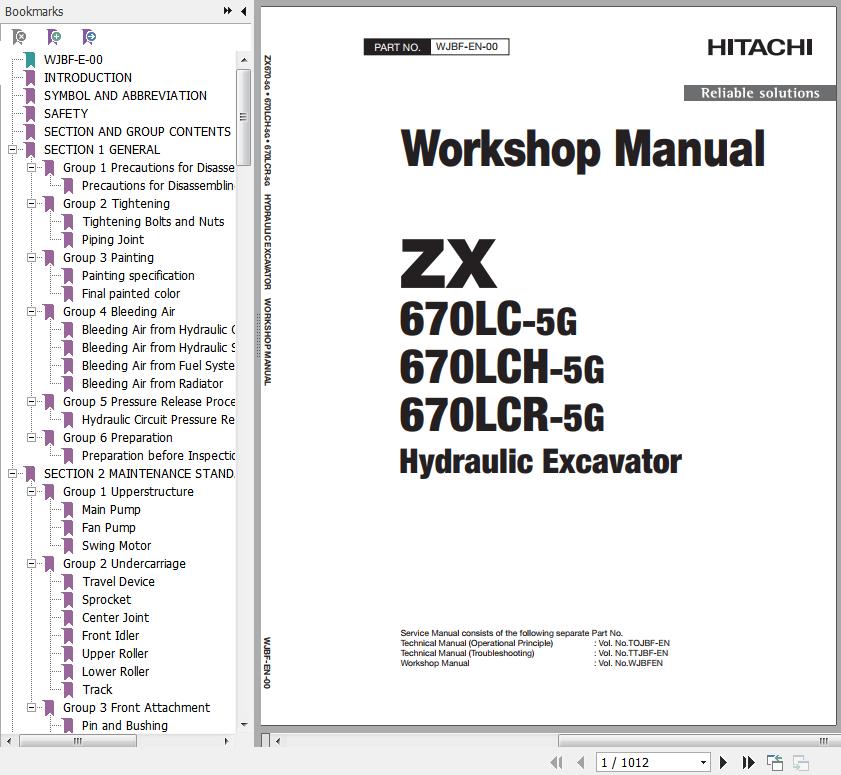Expand the Bookmarks panel options arrows
Viewport: 841px width, 775px height.
[228, 11]
